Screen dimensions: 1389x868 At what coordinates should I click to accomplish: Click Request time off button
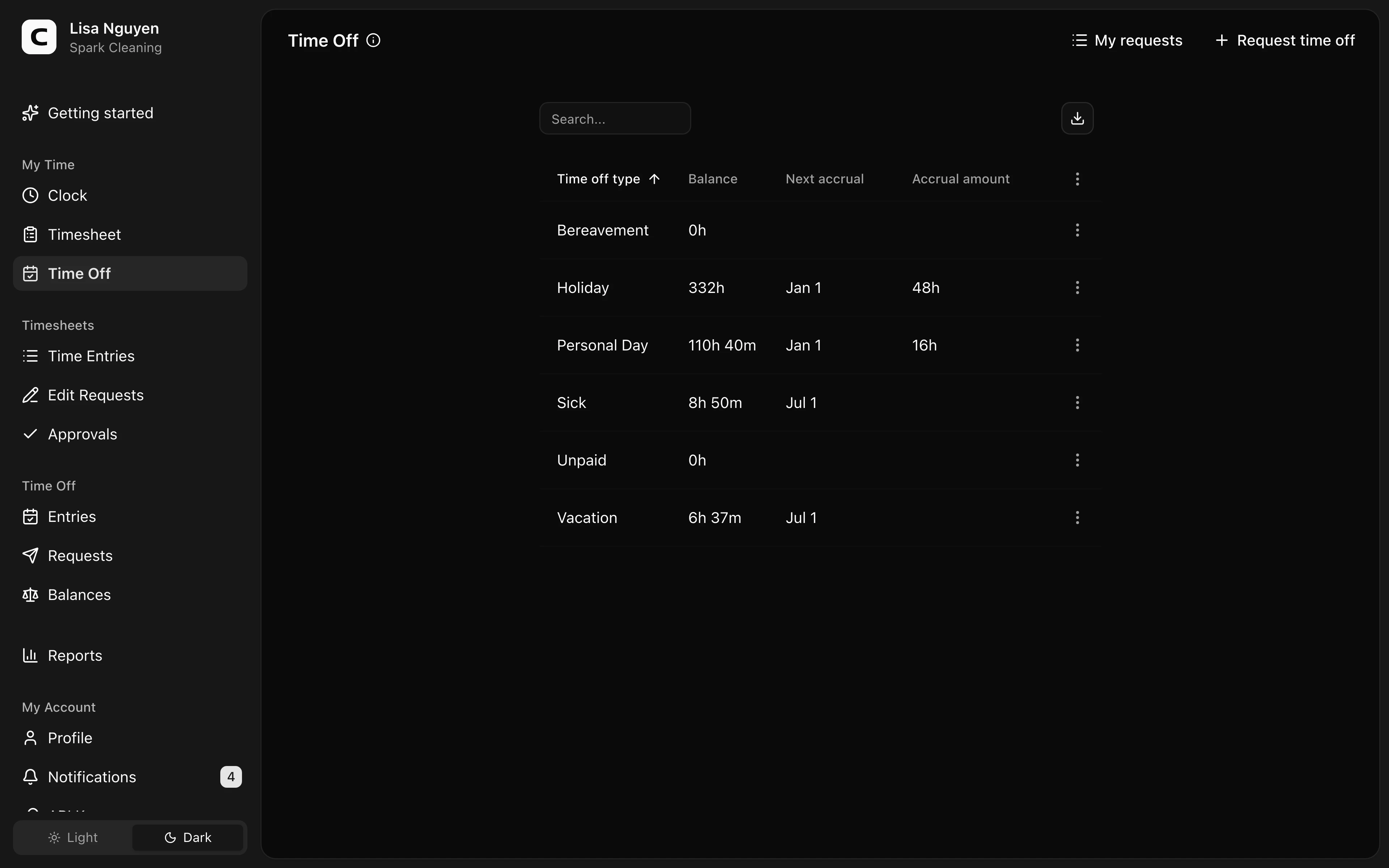coord(1284,40)
